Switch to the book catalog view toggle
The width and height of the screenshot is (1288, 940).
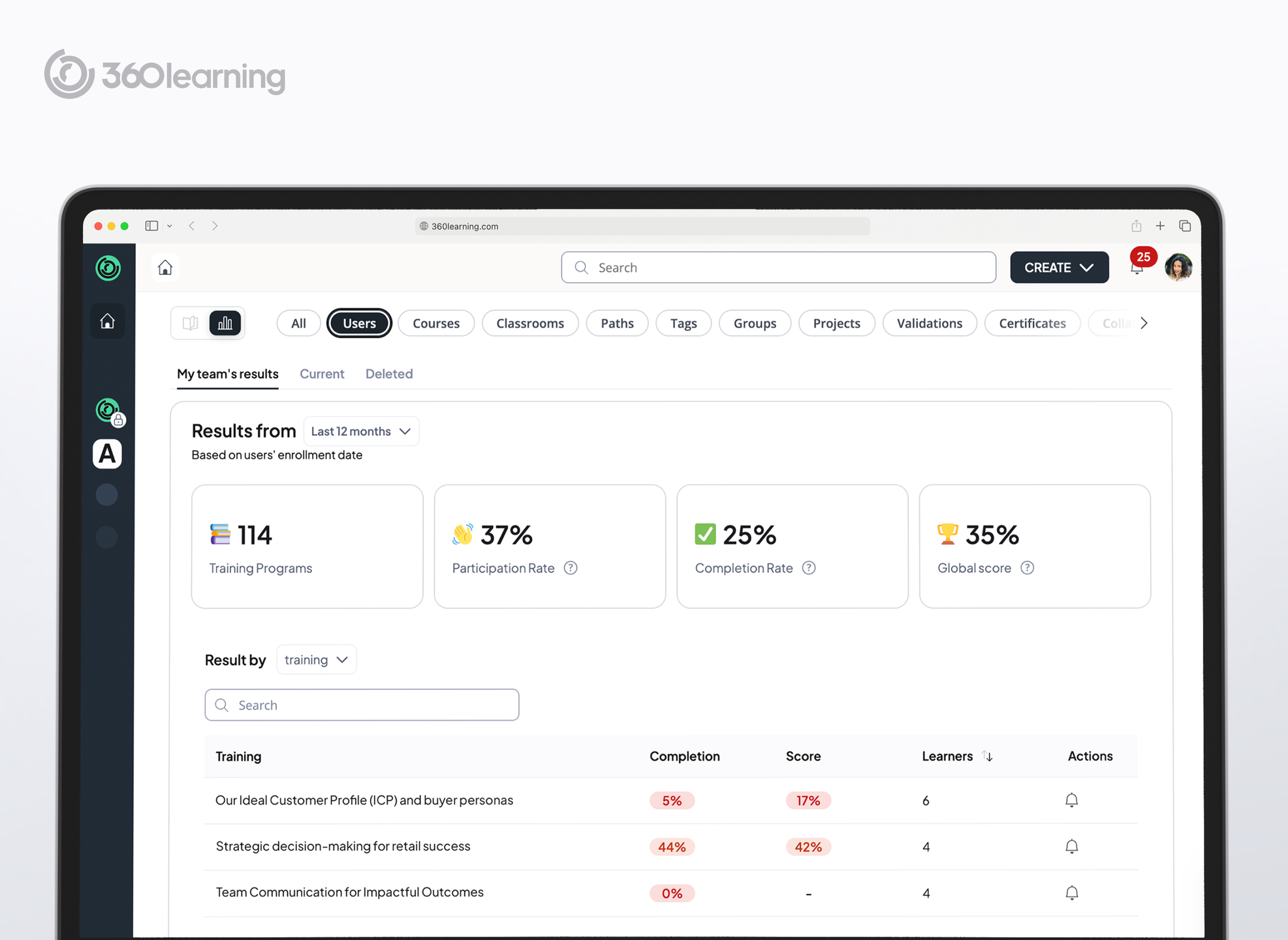(191, 323)
